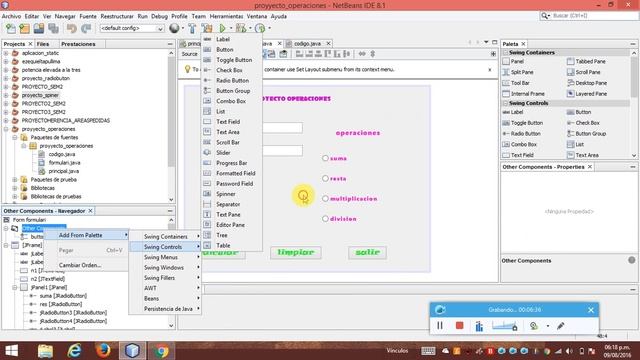The image size is (640, 360).
Task: Switch to the Prestaciones tab
Action: 78,44
